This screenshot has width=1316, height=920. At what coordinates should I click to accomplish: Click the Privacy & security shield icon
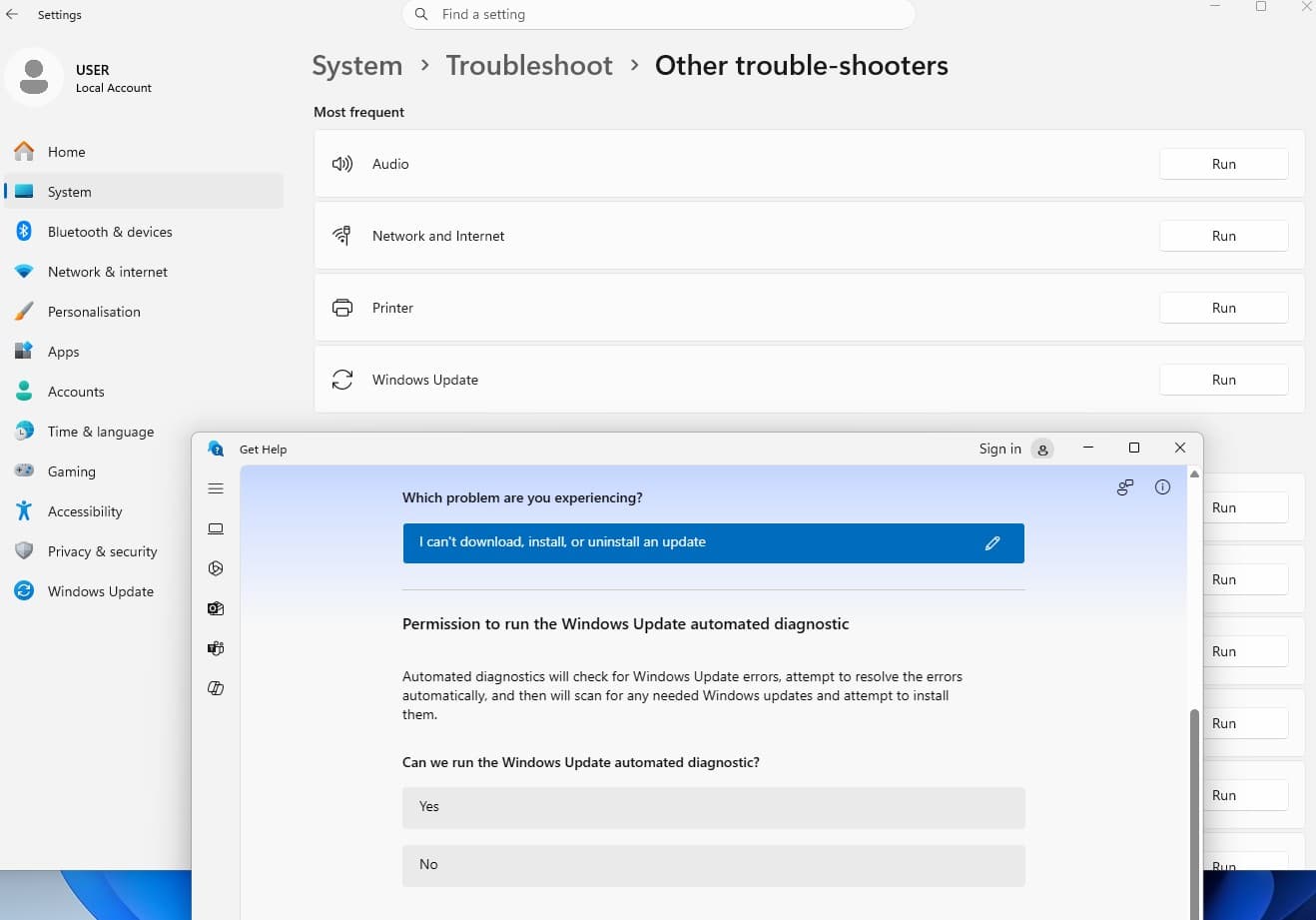[x=24, y=551]
